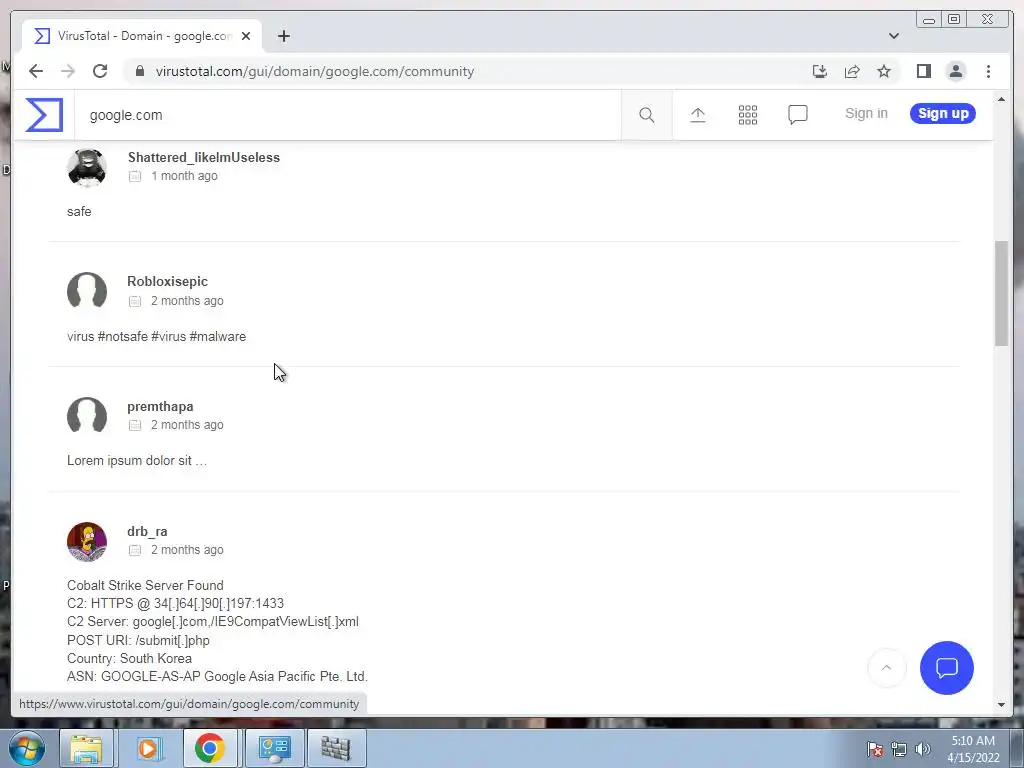The width and height of the screenshot is (1024, 768).
Task: Share this page icon
Action: click(x=852, y=71)
